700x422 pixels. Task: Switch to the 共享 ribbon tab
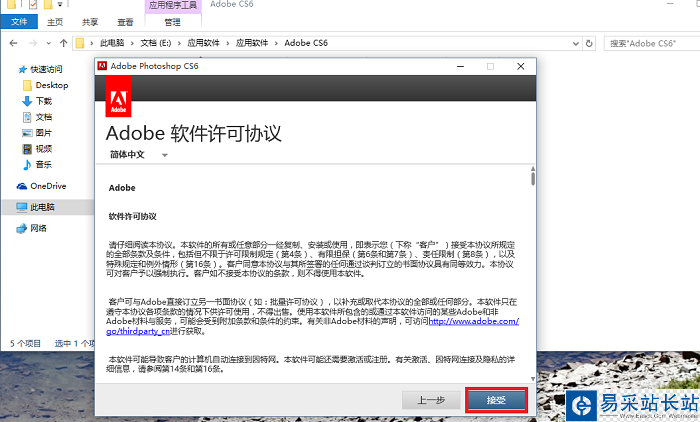click(x=90, y=22)
